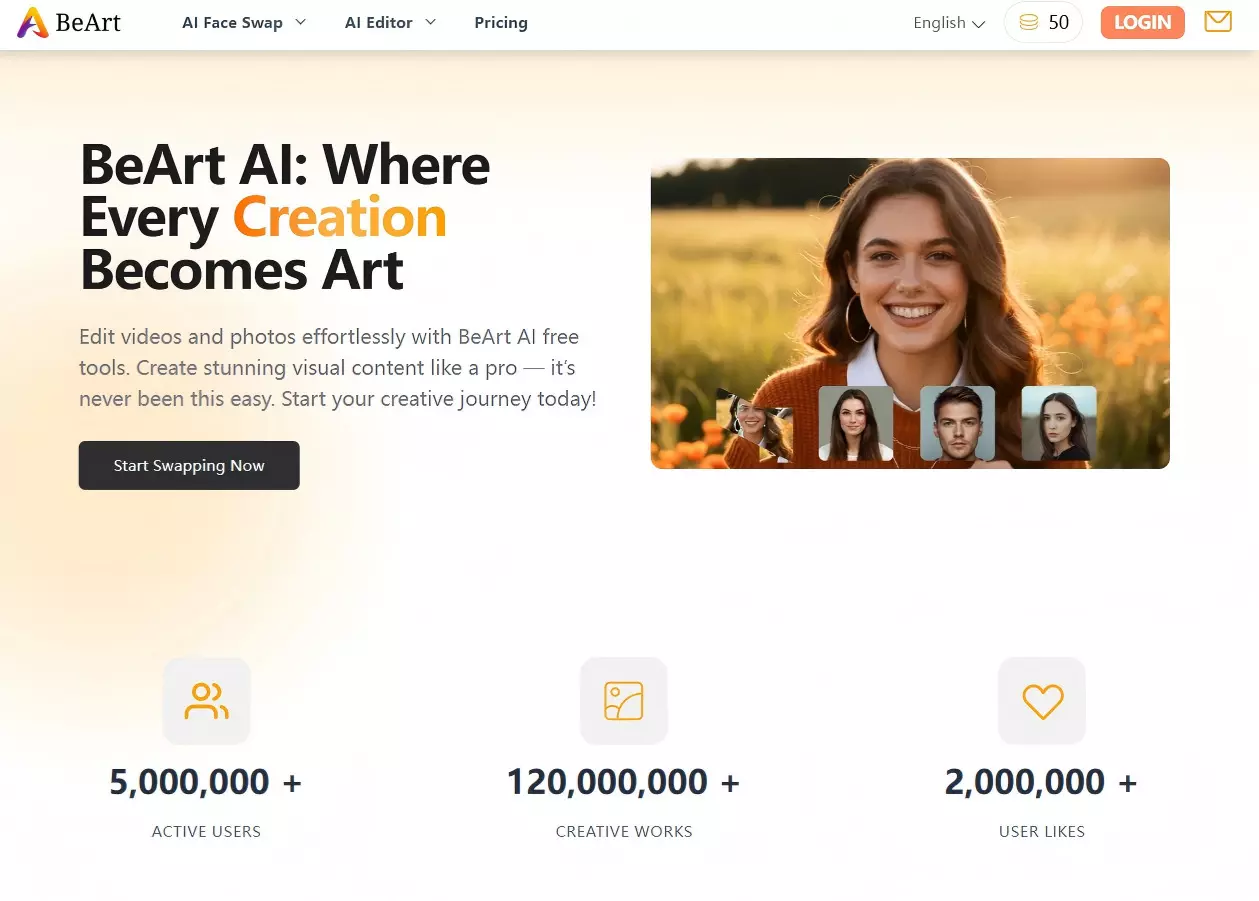Click the BeArt logo icon
The height and width of the screenshot is (901, 1259).
33,22
